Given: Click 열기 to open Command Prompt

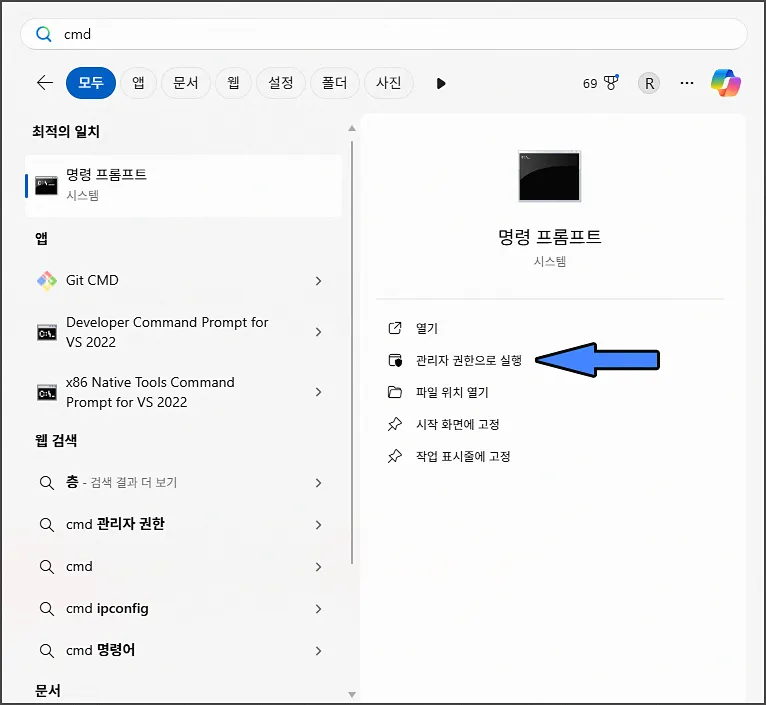Looking at the screenshot, I should point(426,328).
